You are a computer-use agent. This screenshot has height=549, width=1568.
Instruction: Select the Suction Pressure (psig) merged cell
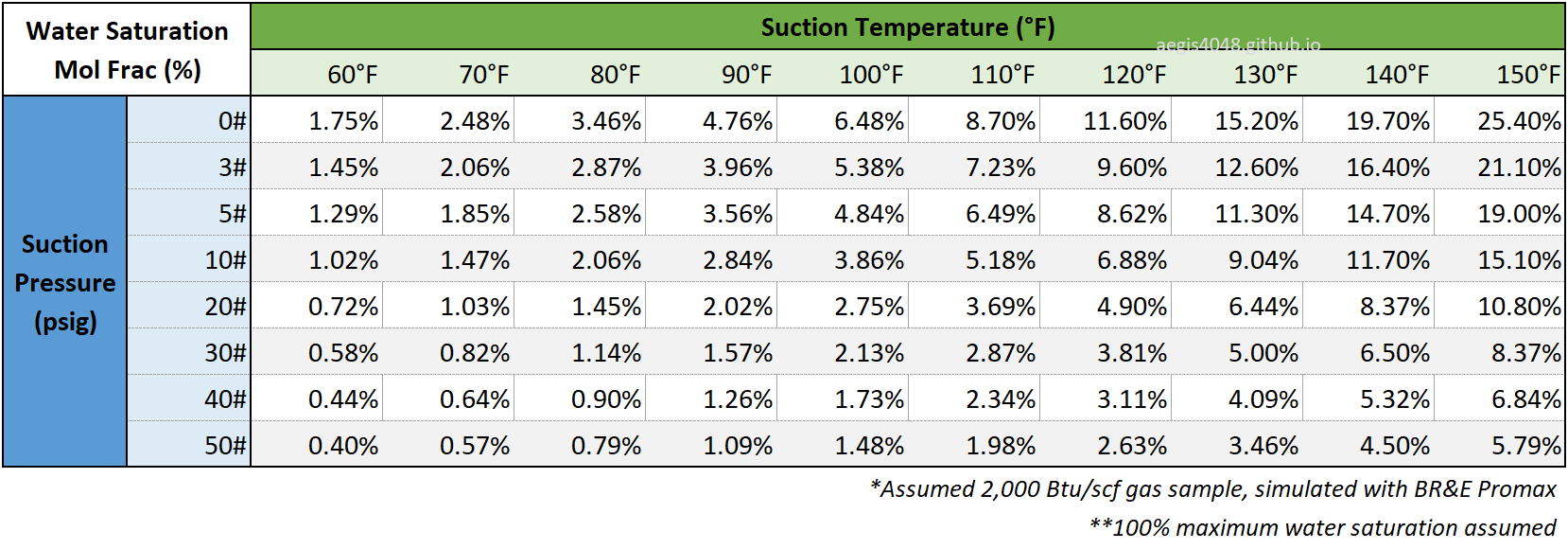pos(65,281)
